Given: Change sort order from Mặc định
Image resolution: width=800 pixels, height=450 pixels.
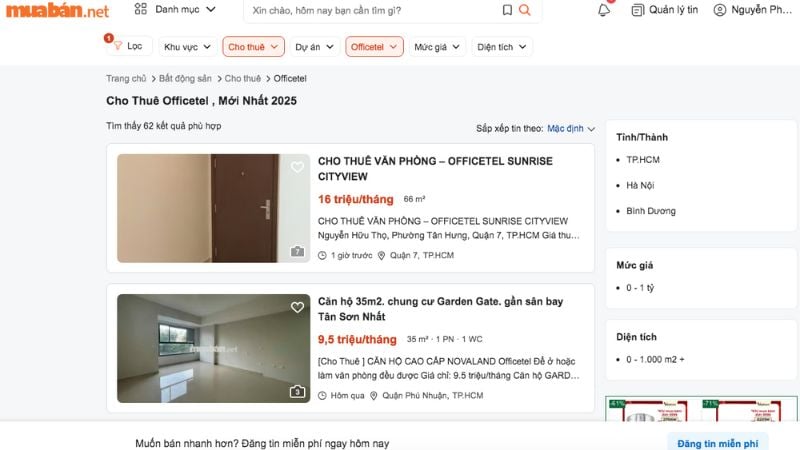Looking at the screenshot, I should 571,129.
